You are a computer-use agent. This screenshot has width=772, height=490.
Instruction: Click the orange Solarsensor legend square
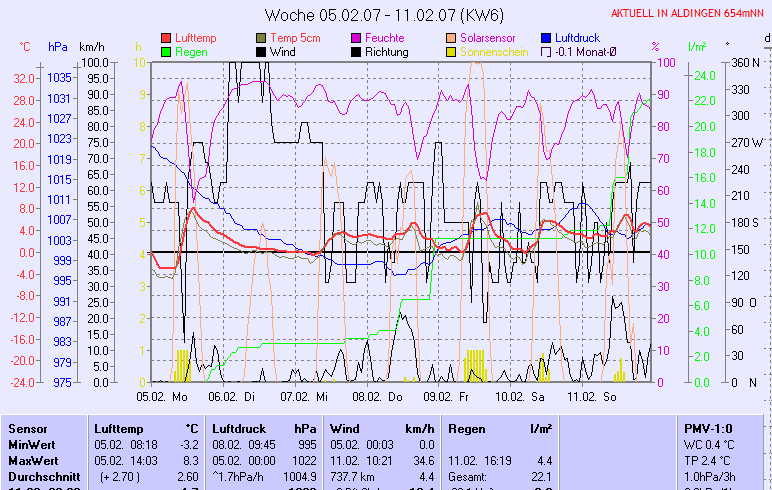[452, 37]
